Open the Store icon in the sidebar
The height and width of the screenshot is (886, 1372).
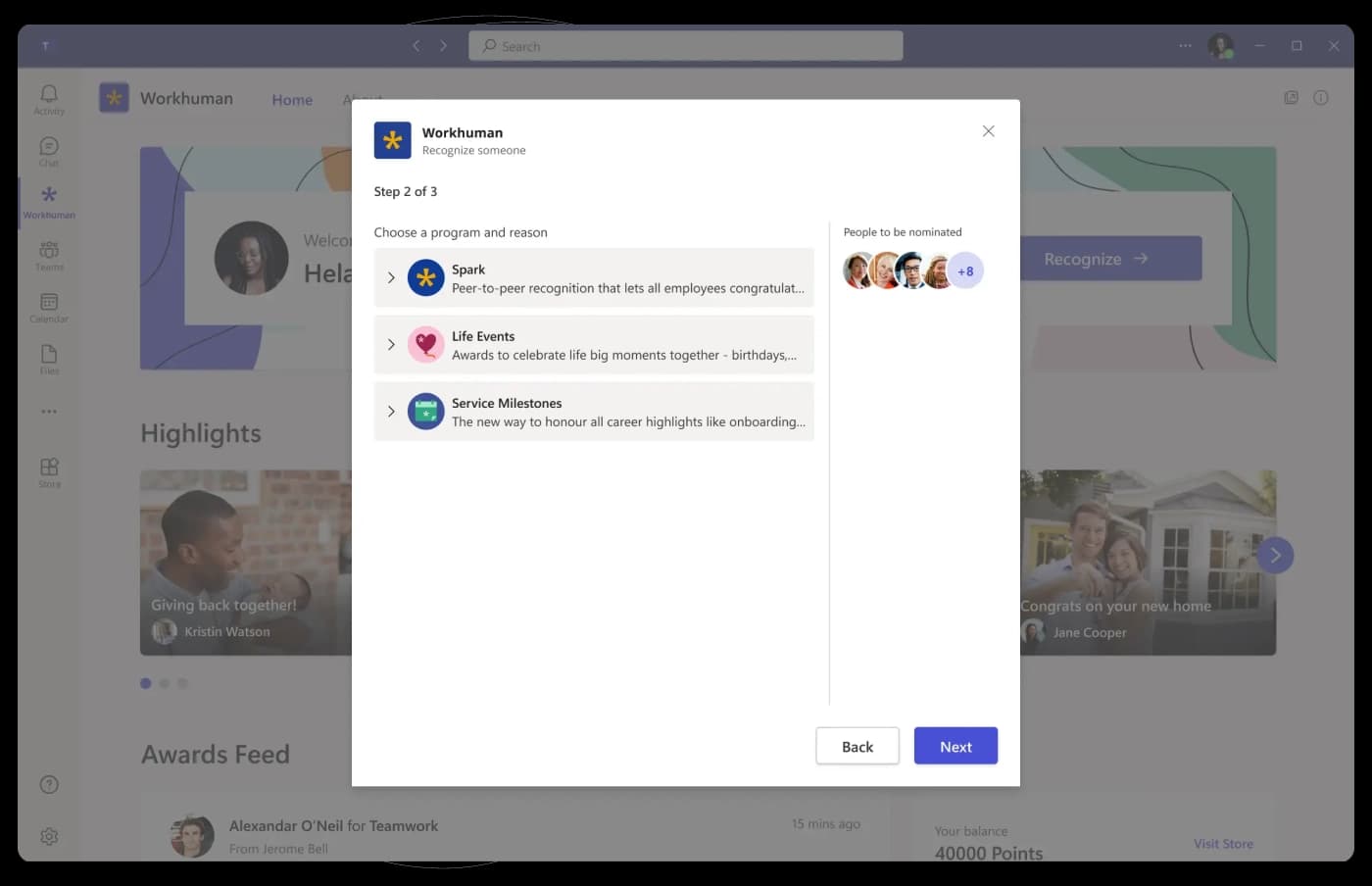48,468
